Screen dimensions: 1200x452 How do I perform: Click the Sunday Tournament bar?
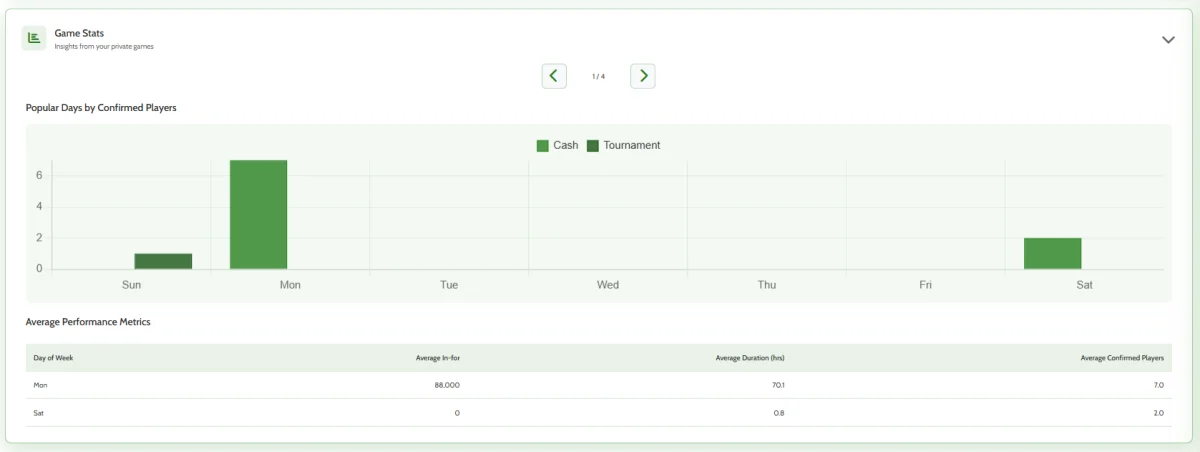[163, 261]
